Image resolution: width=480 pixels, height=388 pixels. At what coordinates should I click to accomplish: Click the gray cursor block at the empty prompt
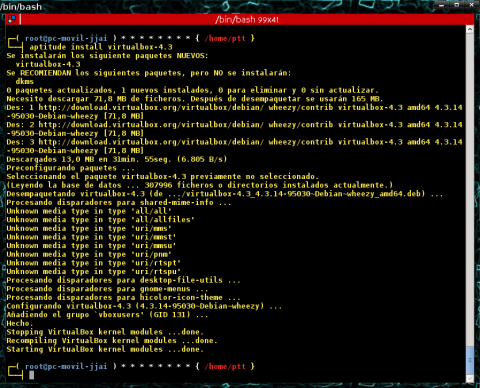tap(32, 375)
